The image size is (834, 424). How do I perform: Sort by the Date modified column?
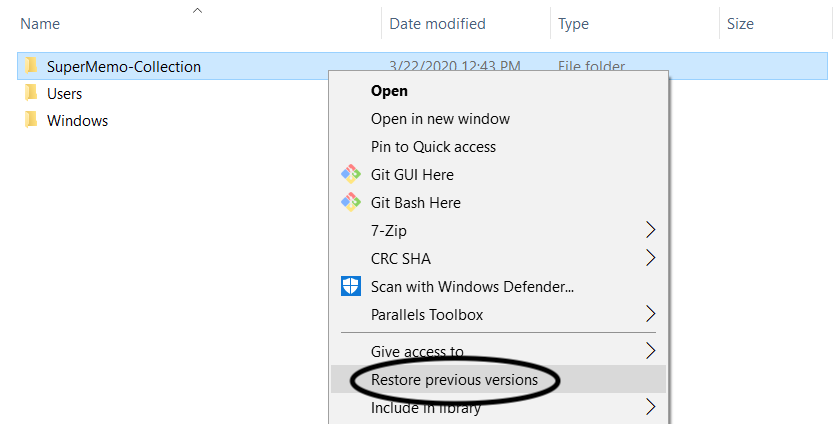coord(437,24)
